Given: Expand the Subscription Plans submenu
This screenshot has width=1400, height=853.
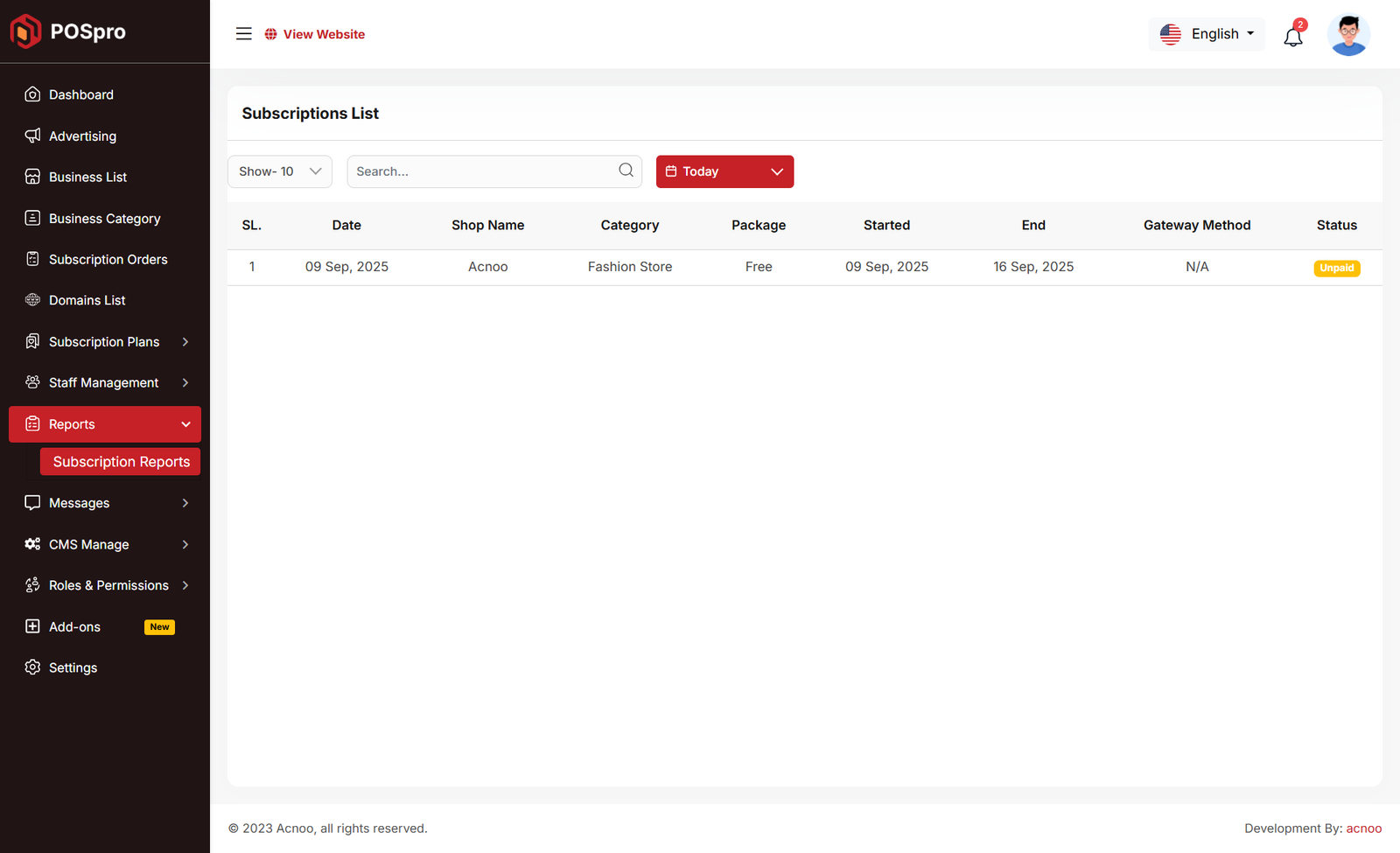Looking at the screenshot, I should point(185,342).
